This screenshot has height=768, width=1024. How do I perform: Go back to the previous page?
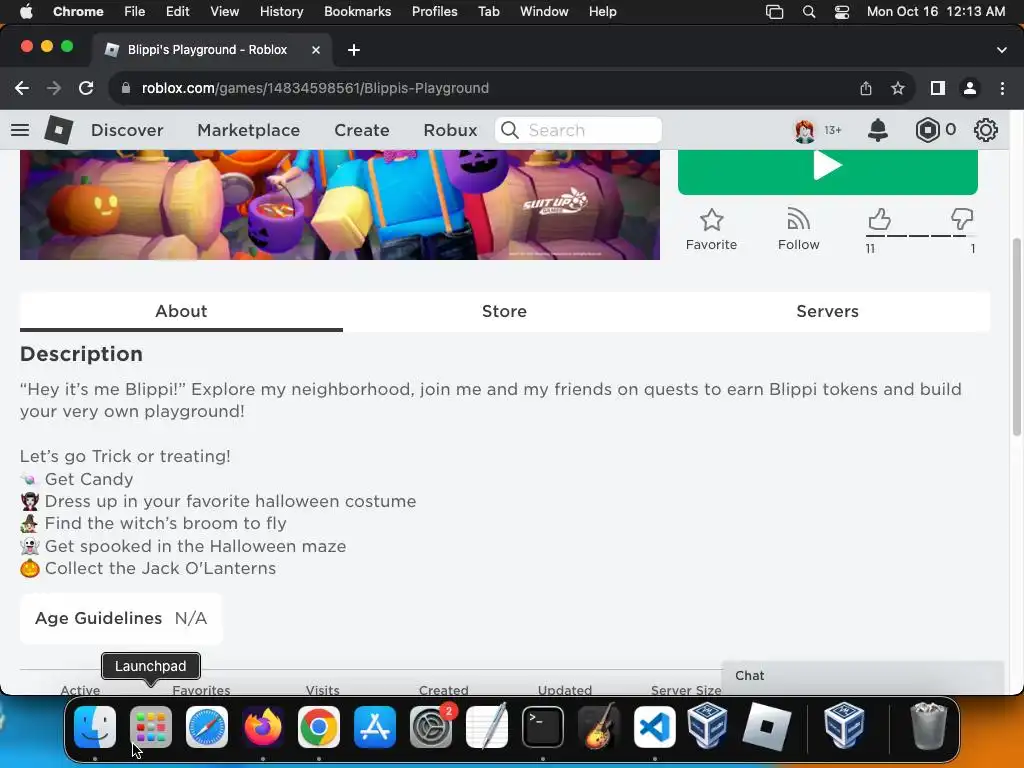coord(22,88)
